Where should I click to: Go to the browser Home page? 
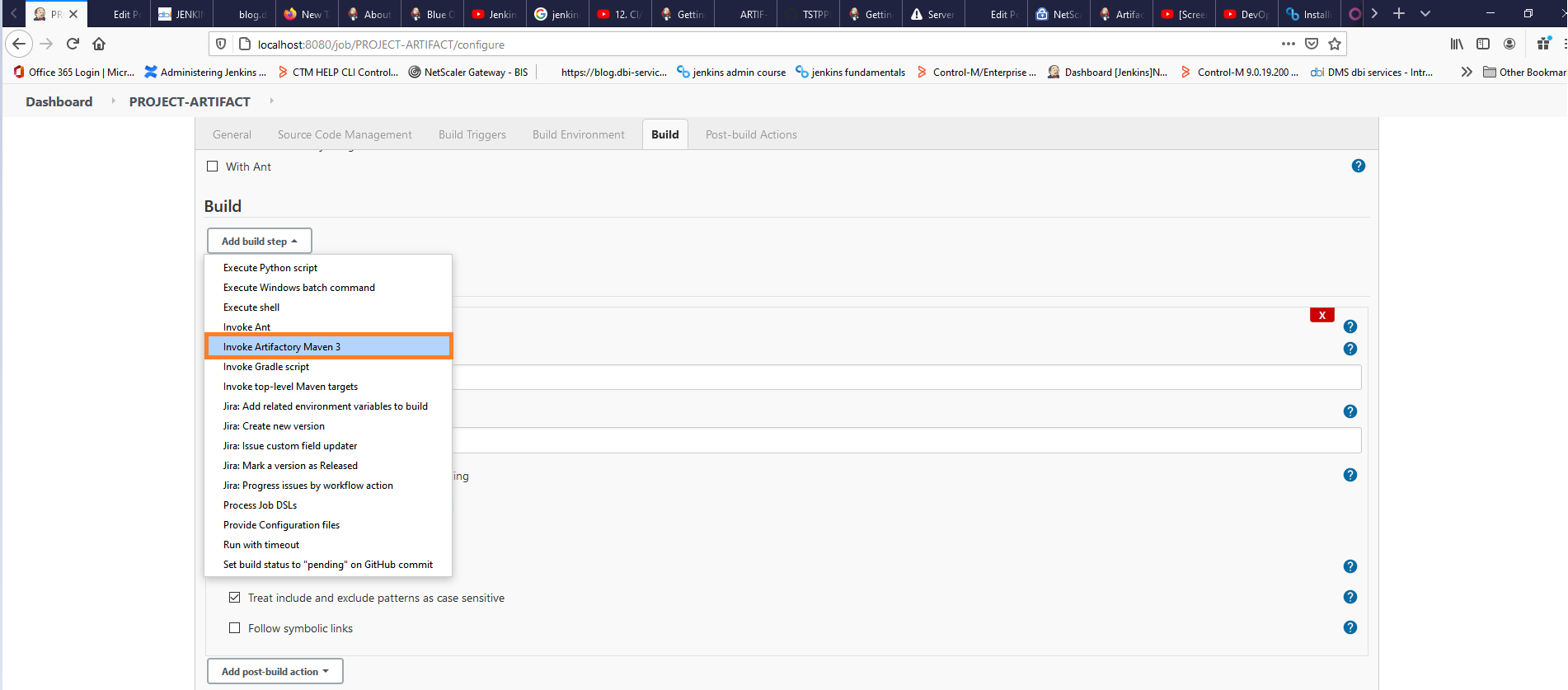(x=99, y=44)
